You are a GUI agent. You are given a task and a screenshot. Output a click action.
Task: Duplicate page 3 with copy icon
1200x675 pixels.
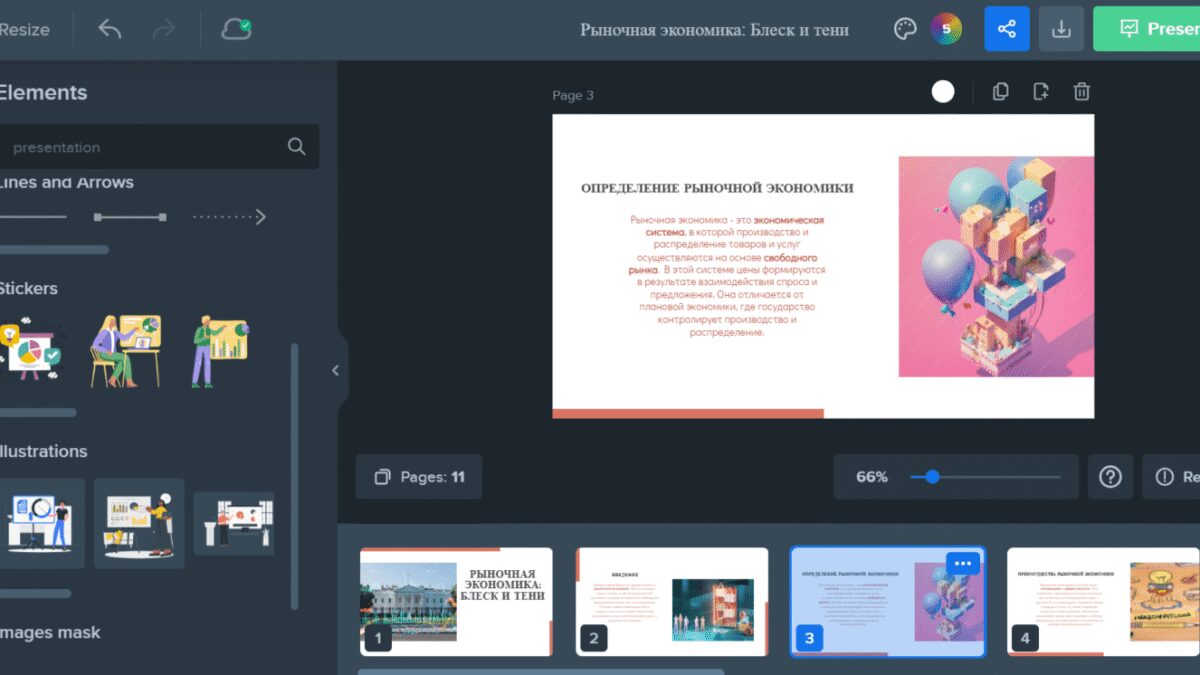pos(1000,92)
